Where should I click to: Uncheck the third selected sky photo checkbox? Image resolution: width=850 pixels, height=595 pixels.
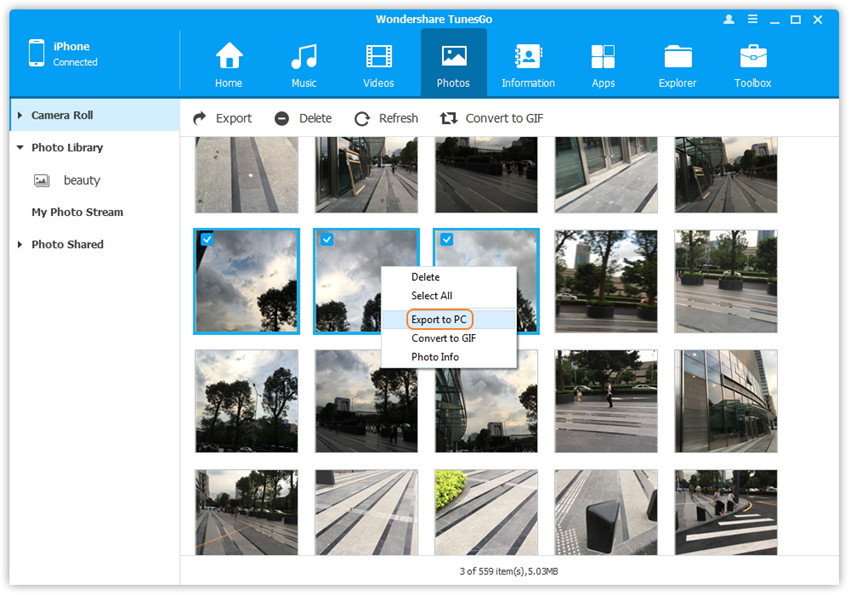pos(446,240)
